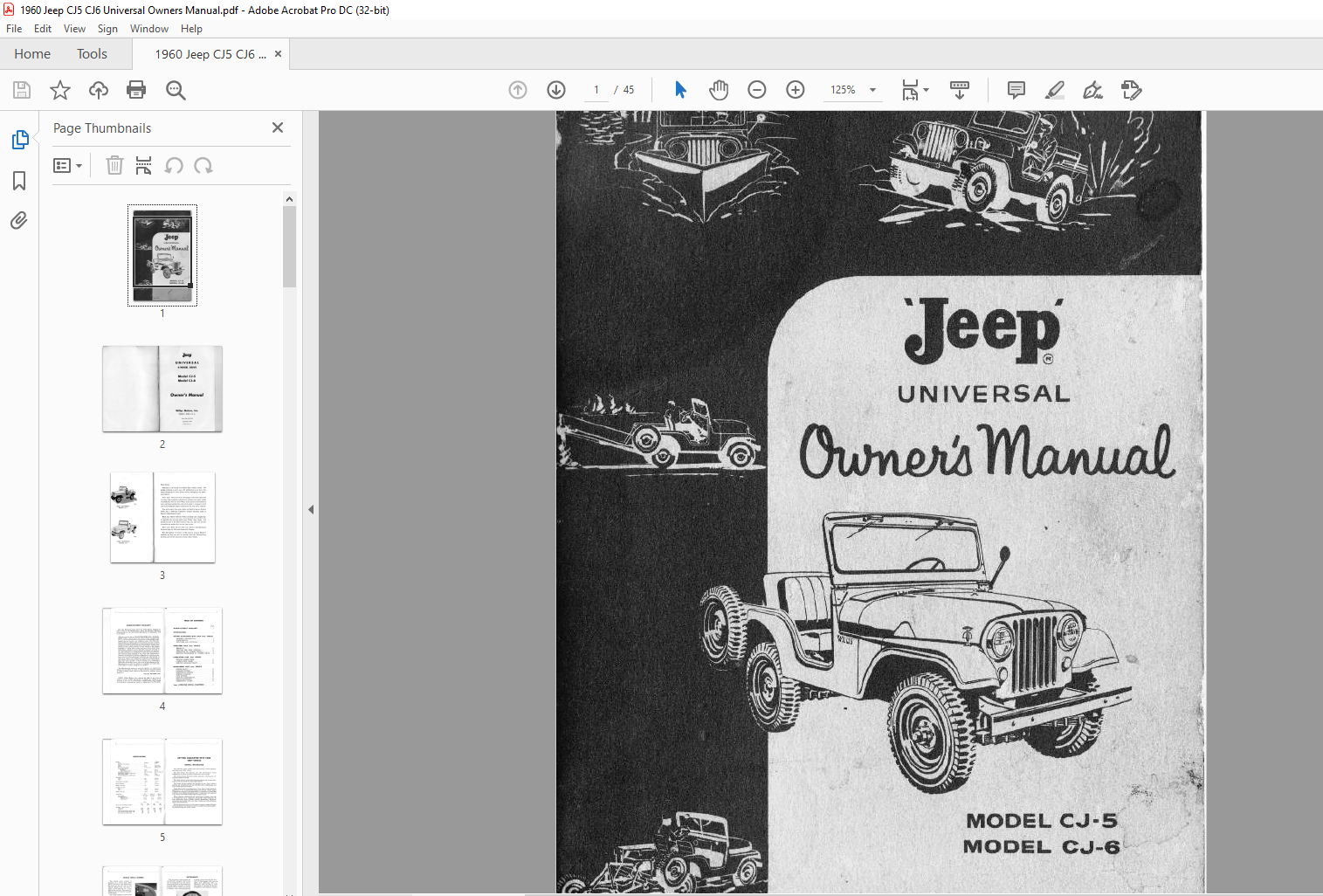Click the Share/Send file icon
This screenshot has width=1323, height=896.
tap(1132, 90)
